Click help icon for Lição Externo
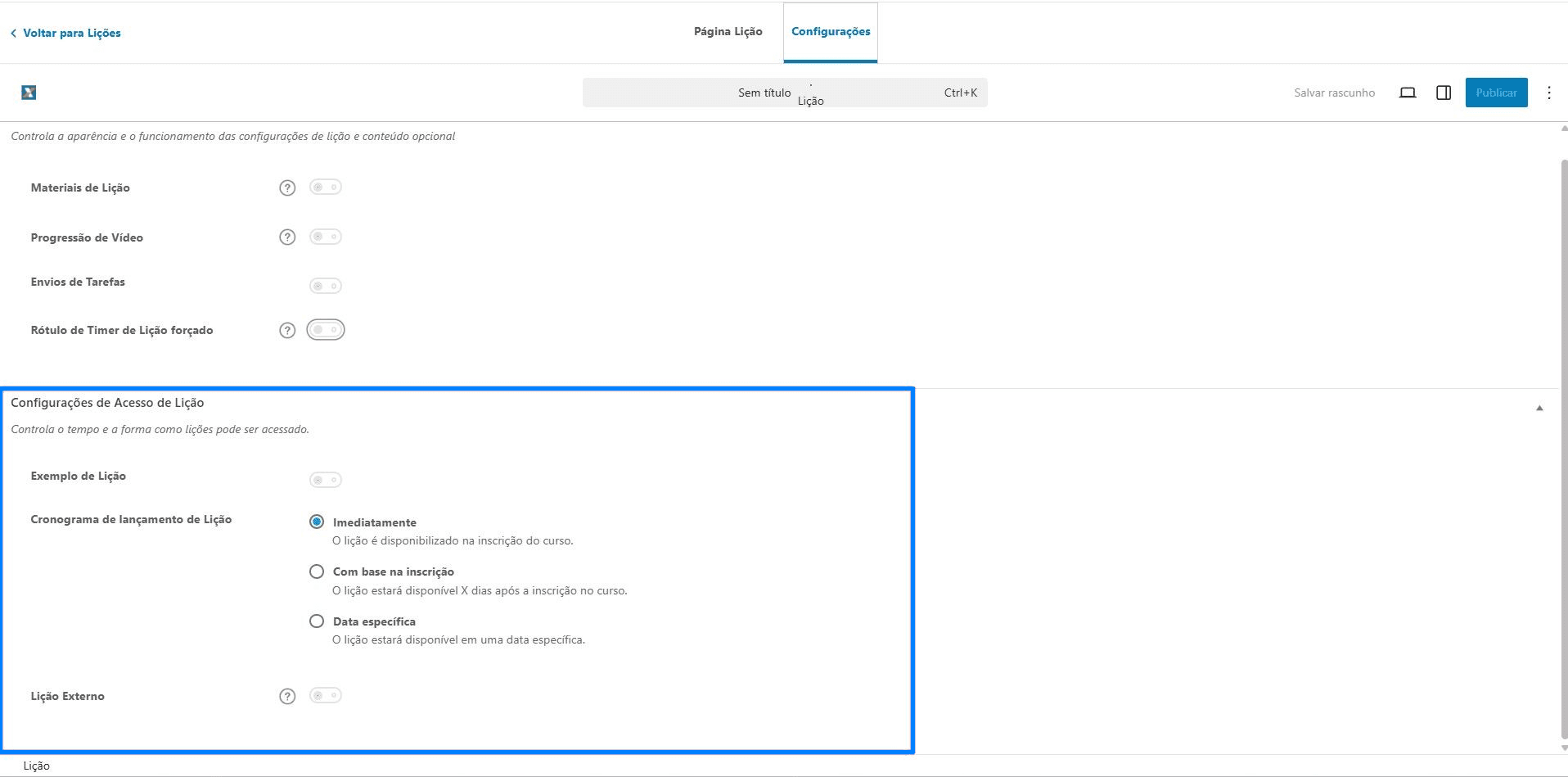Screen dimensions: 1568x777 (287, 696)
